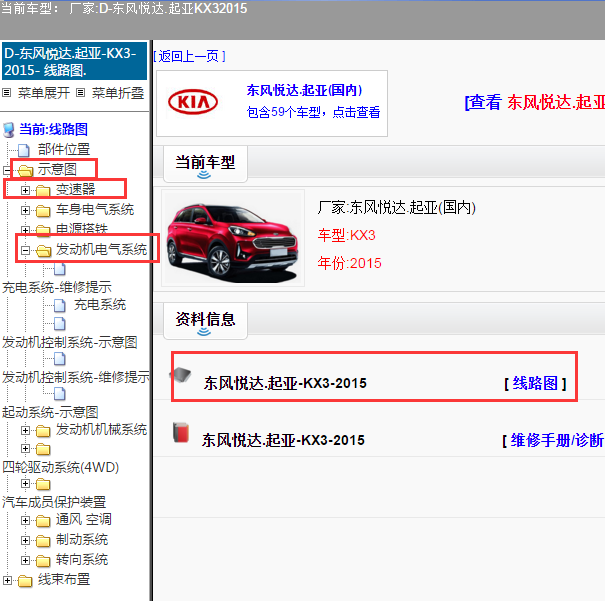Open the 线路图 link for KX3-2015
605x601 pixels.
click(535, 383)
